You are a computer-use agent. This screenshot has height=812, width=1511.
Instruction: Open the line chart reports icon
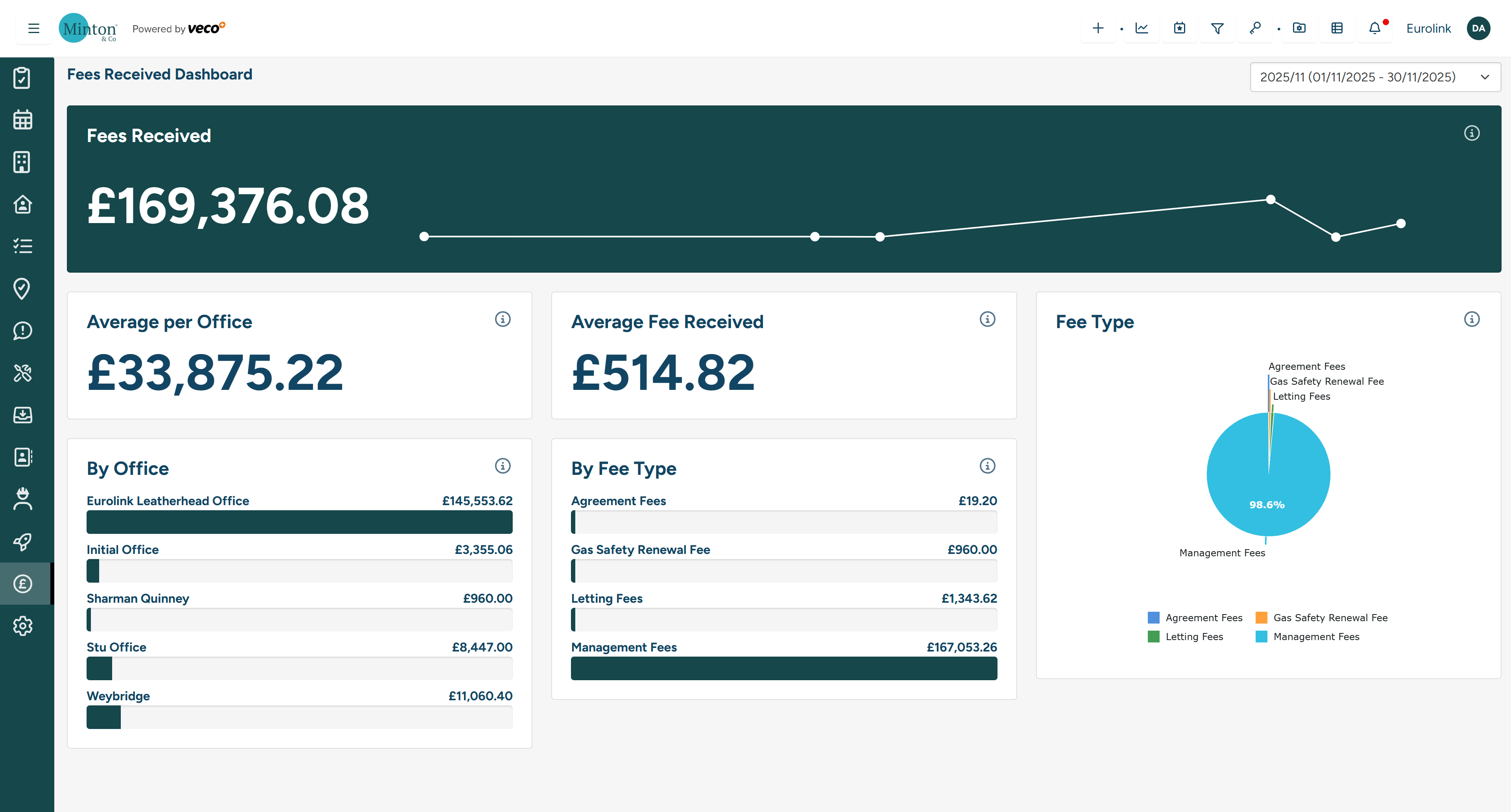(1142, 28)
